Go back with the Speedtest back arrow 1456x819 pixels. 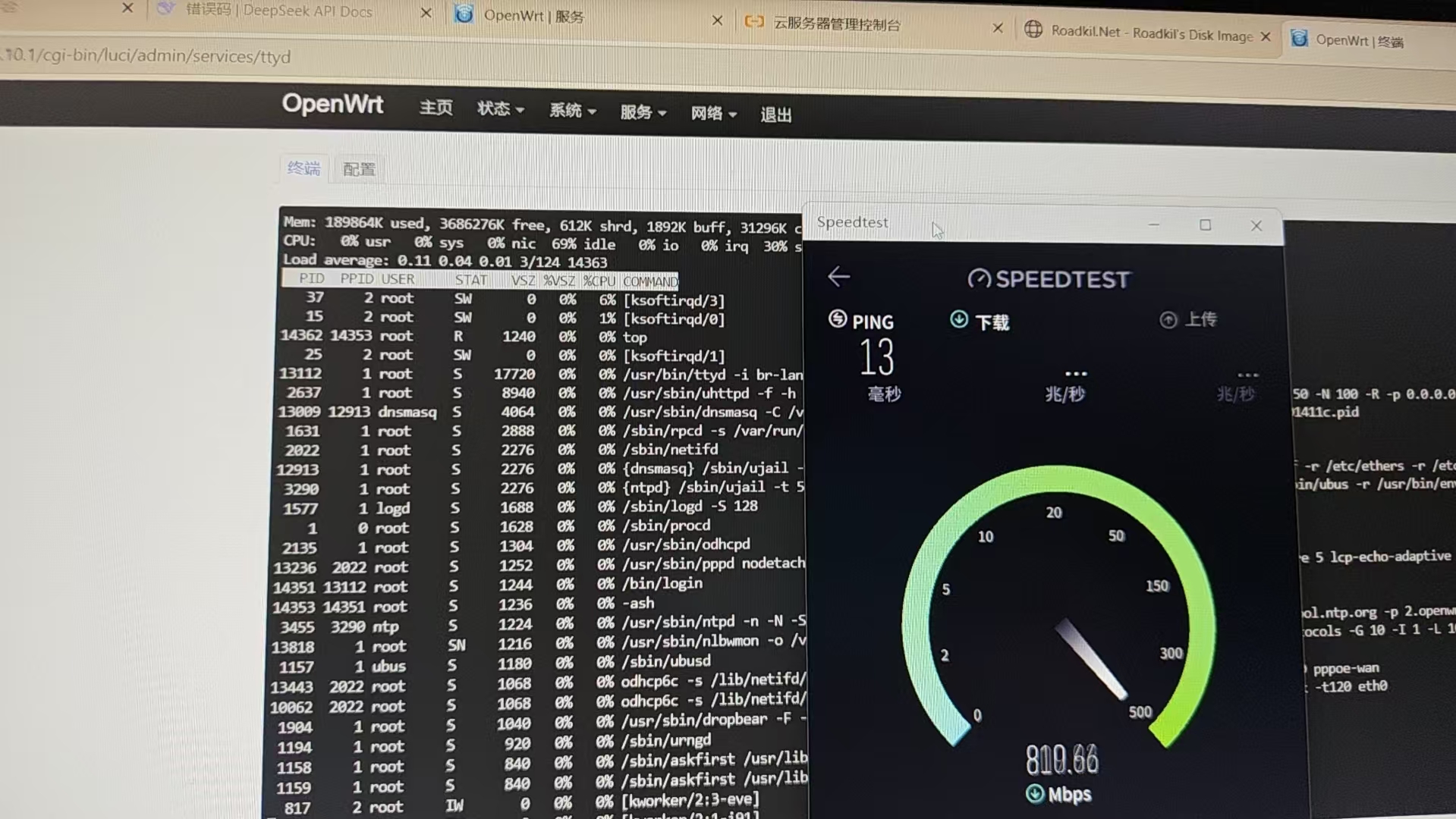(838, 277)
